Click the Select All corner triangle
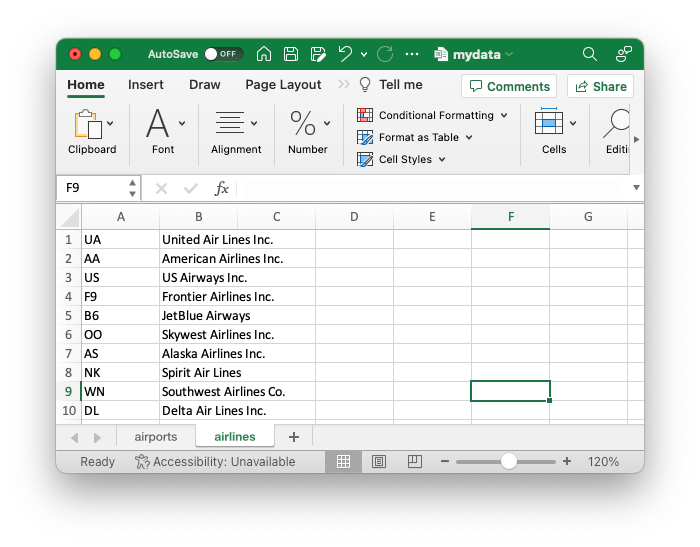The width and height of the screenshot is (700, 547). click(69, 217)
